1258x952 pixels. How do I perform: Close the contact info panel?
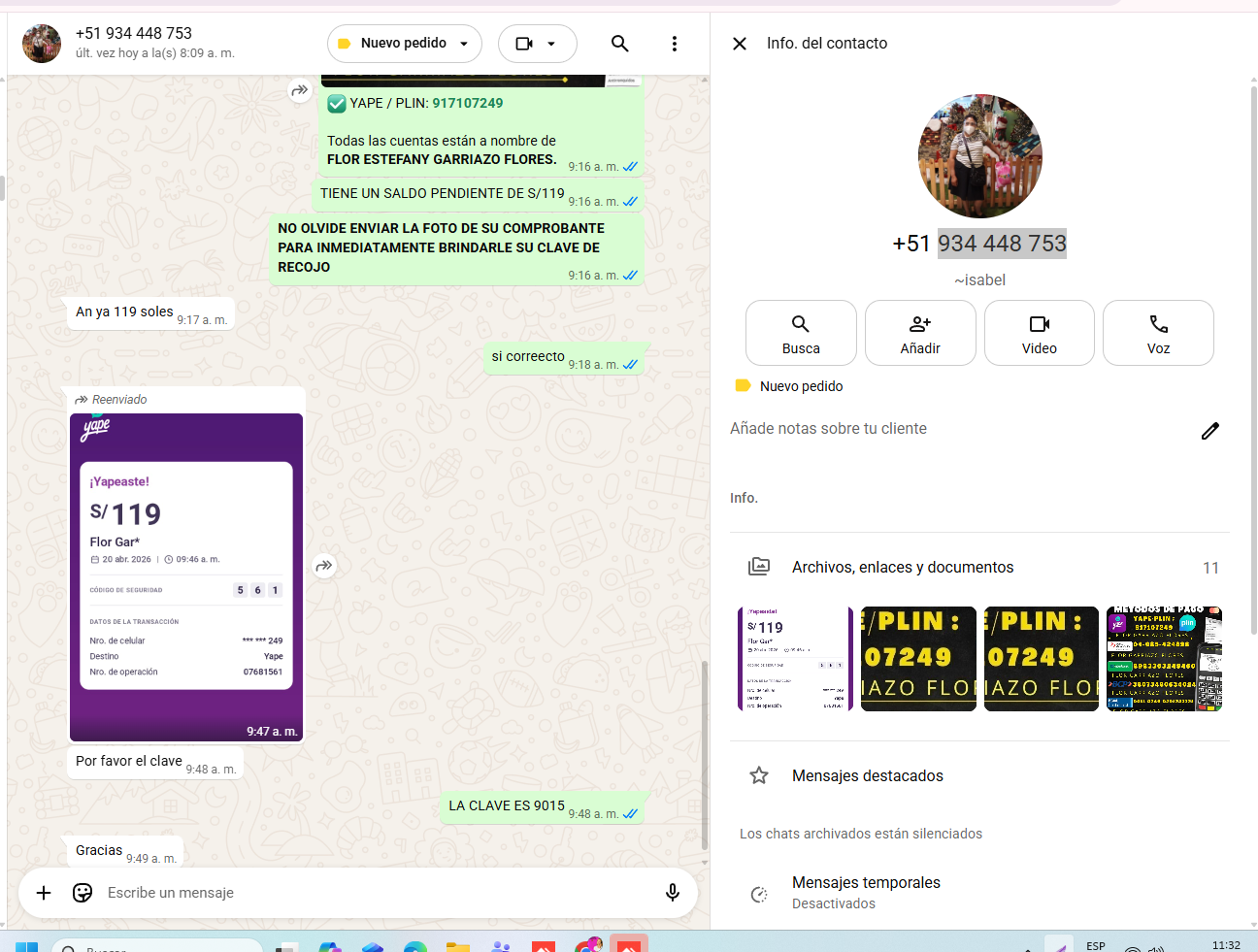pos(740,44)
